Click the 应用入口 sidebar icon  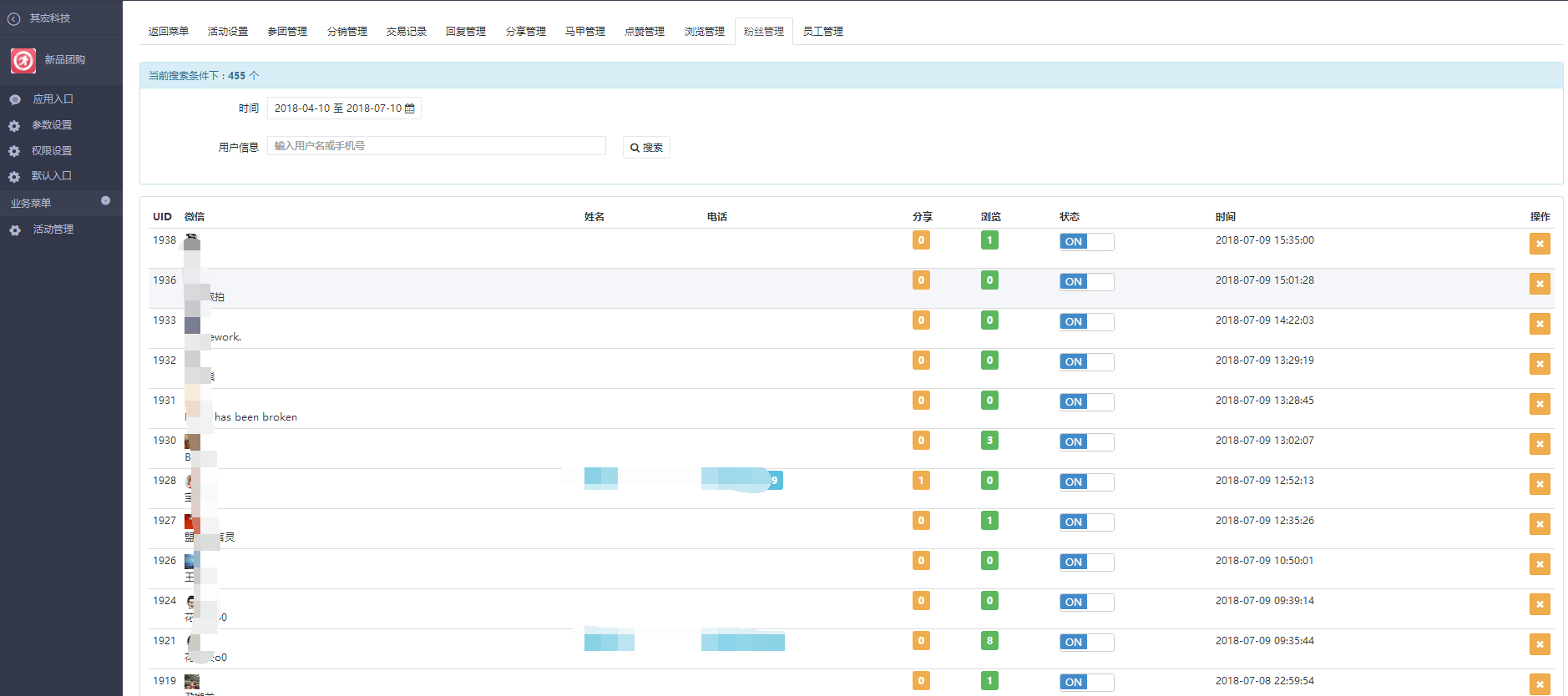[15, 99]
